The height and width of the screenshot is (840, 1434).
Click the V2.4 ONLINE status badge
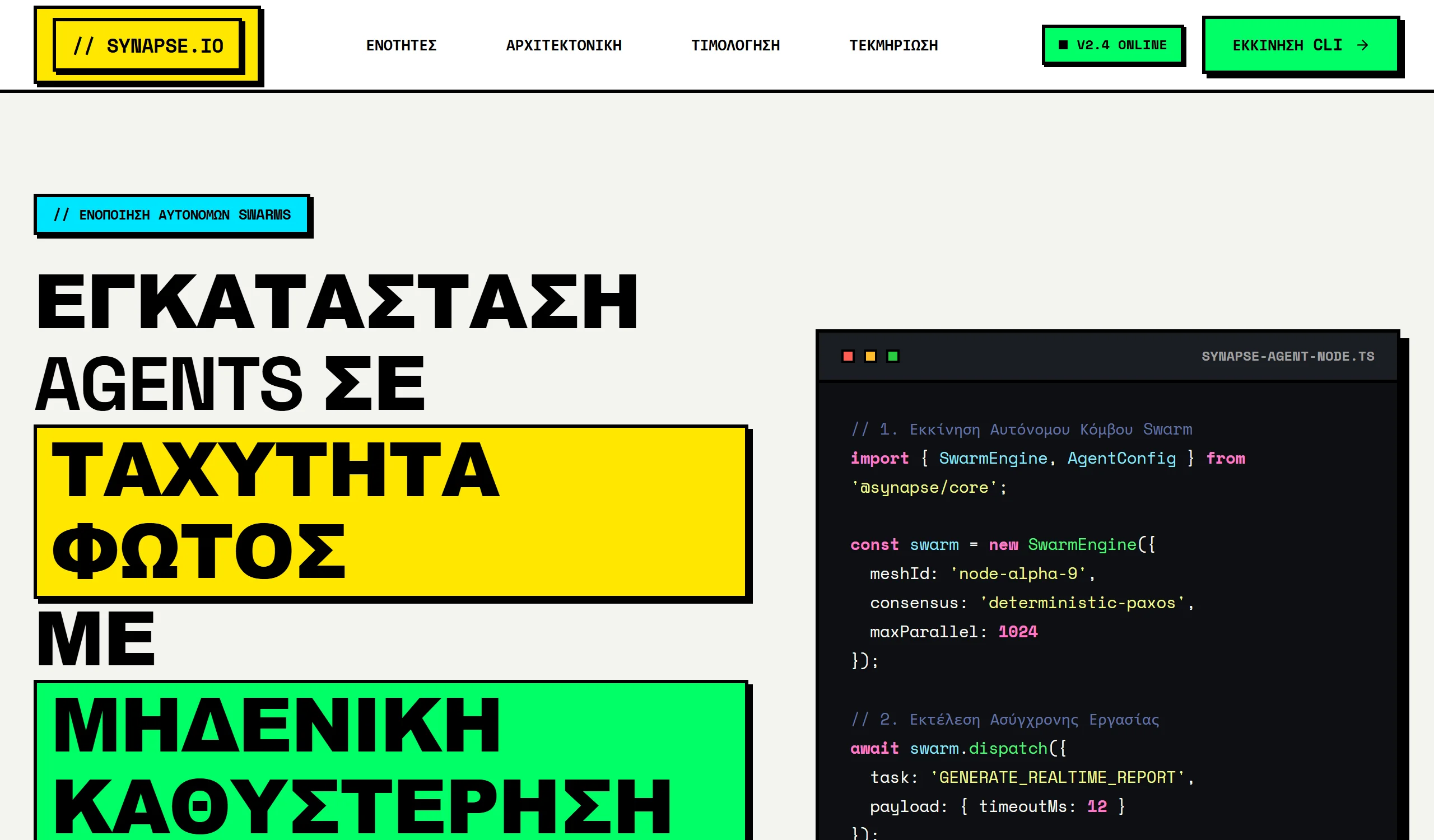[1112, 45]
